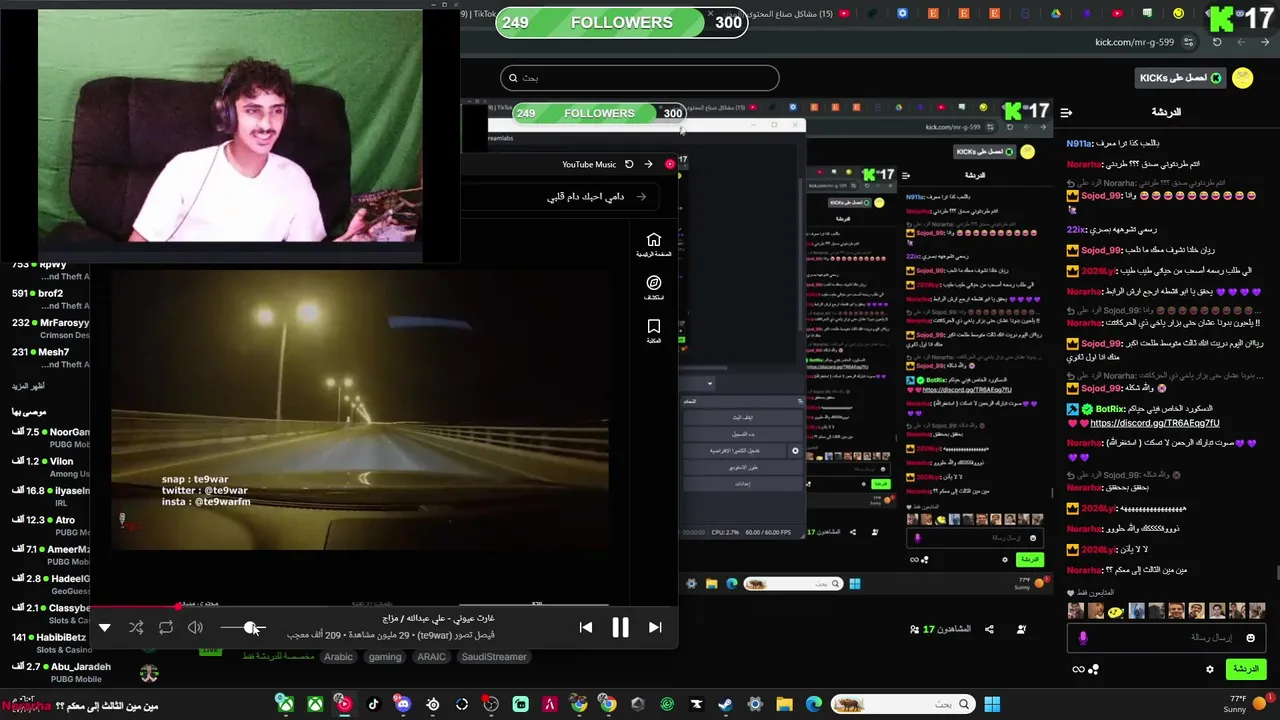Viewport: 1280px width, 720px height.
Task: Click the send message input field
Action: [x=1167, y=637]
